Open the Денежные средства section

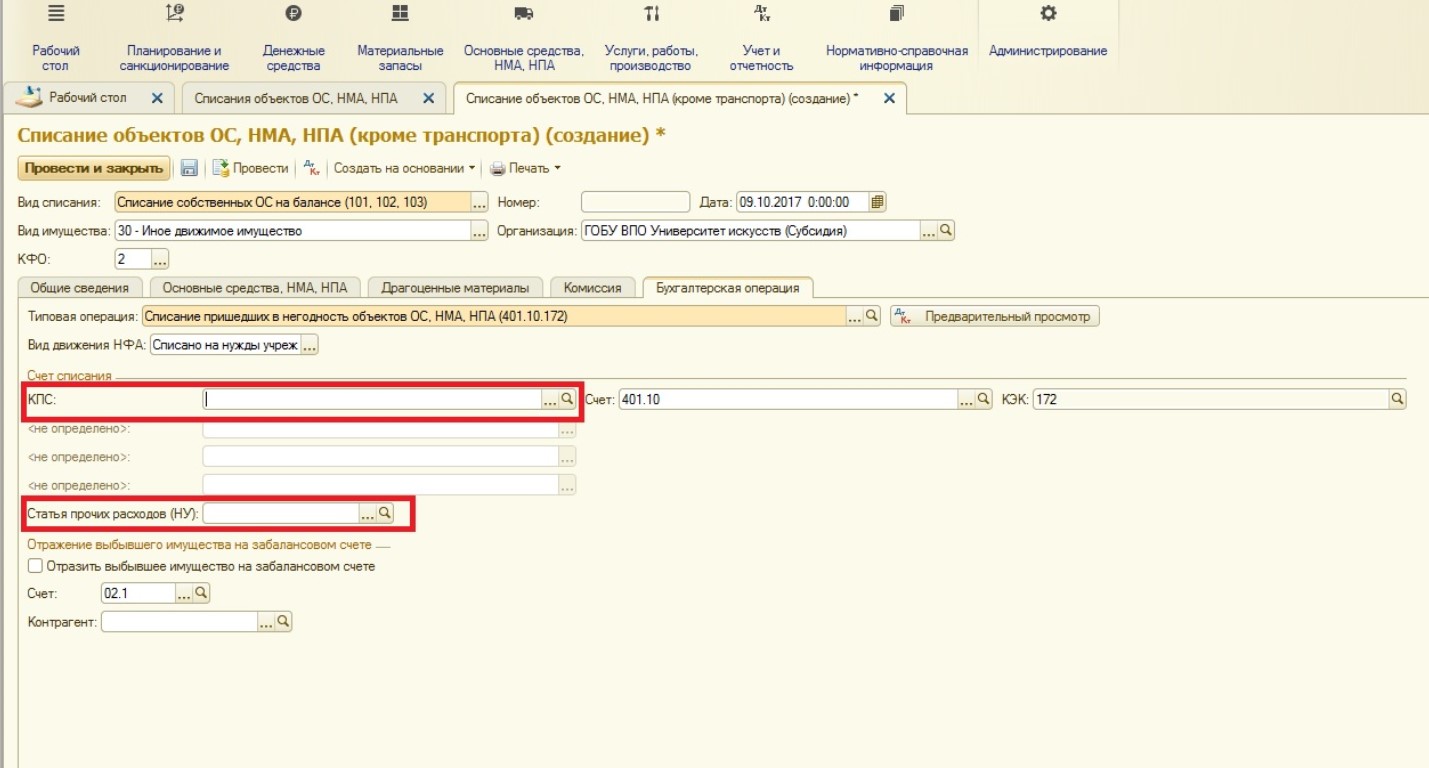point(293,40)
